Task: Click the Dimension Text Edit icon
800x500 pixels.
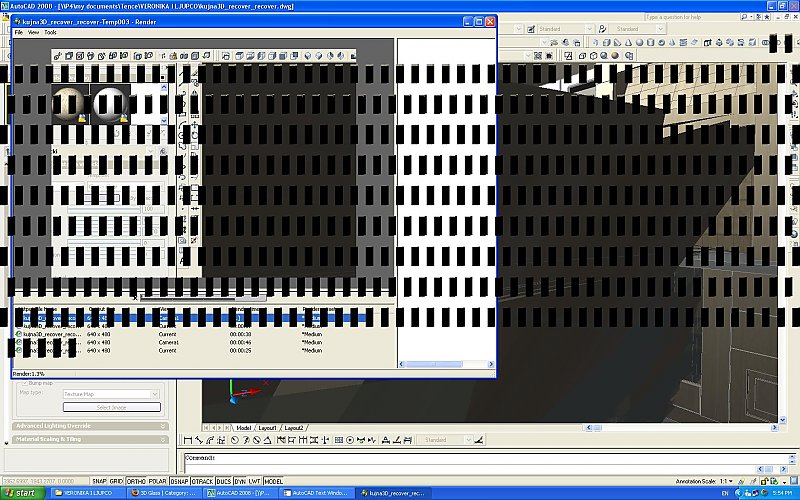Action: [x=397, y=440]
